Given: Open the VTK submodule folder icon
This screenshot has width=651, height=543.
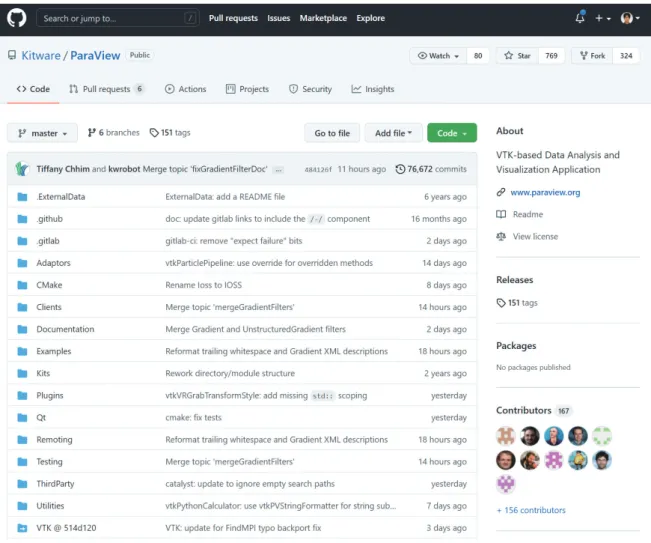Looking at the screenshot, I should click(22, 528).
